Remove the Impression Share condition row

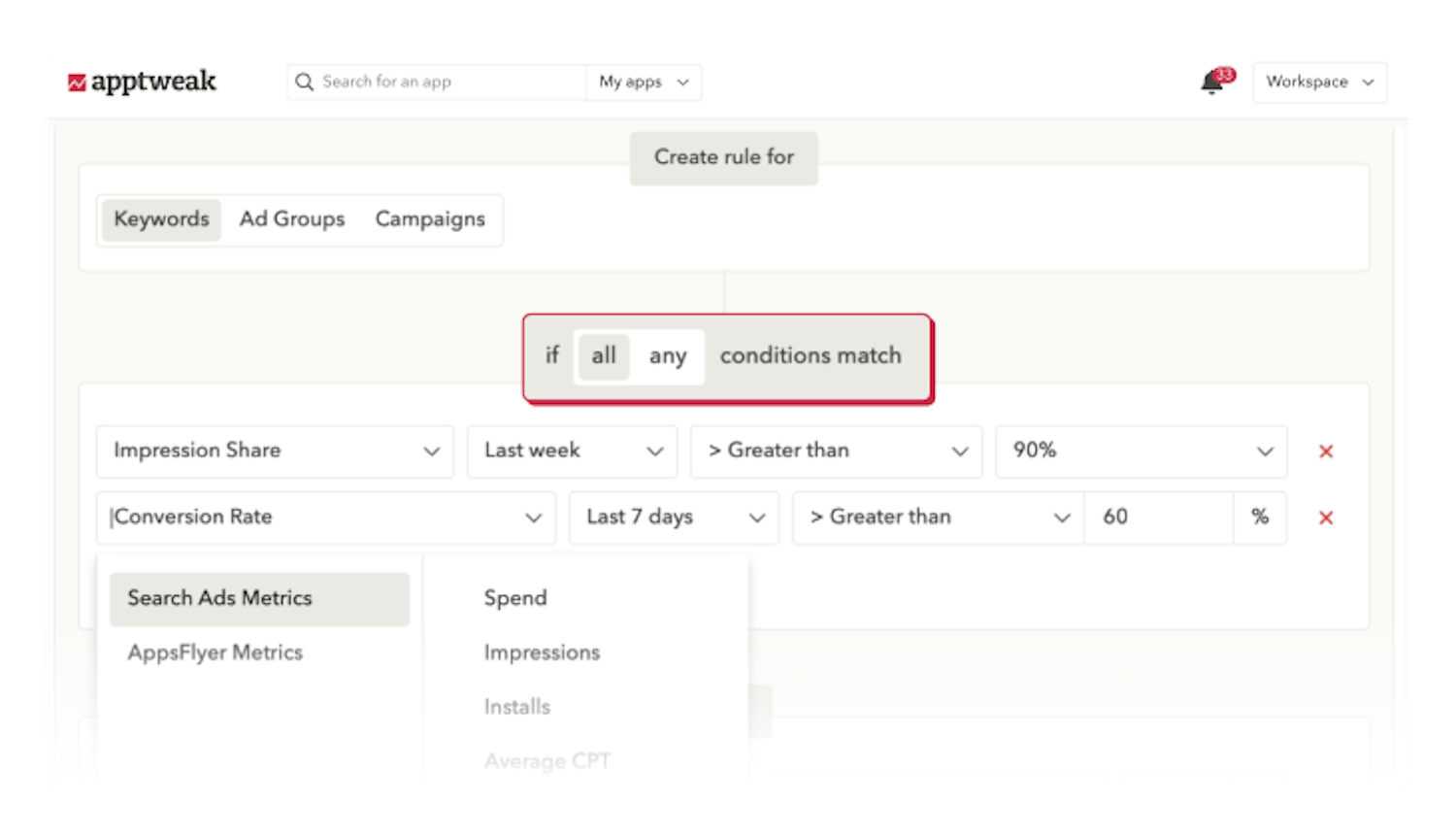pos(1326,451)
